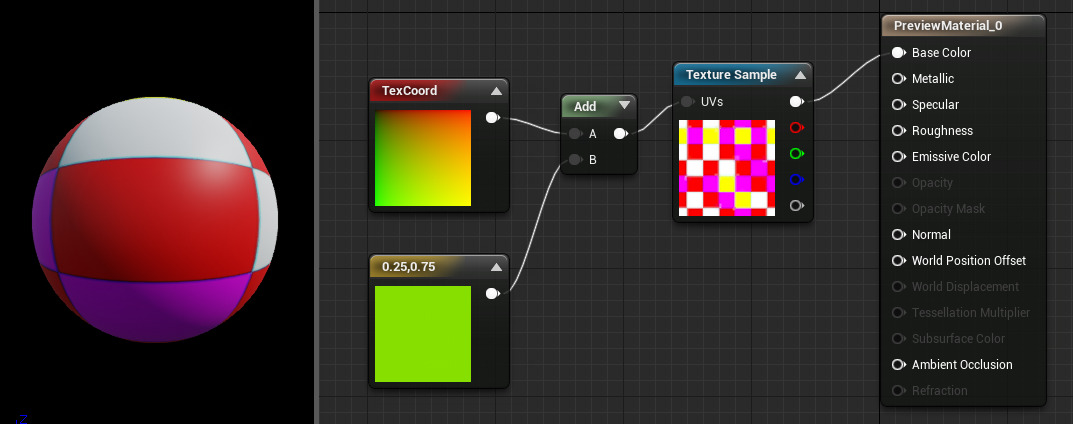Select the Texture Sample node title
Image resolution: width=1073 pixels, height=424 pixels.
(731, 75)
